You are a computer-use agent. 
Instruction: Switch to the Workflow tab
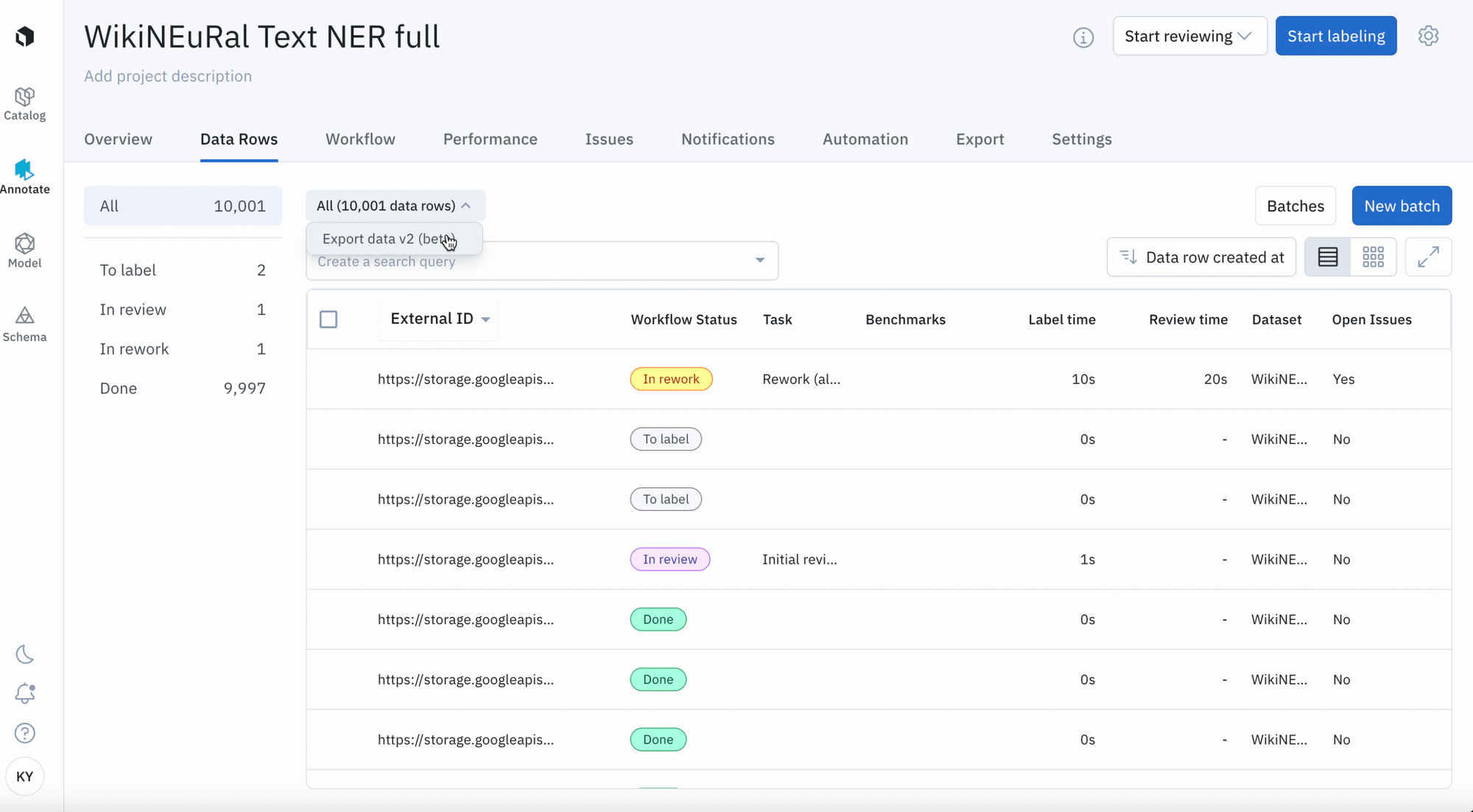360,139
